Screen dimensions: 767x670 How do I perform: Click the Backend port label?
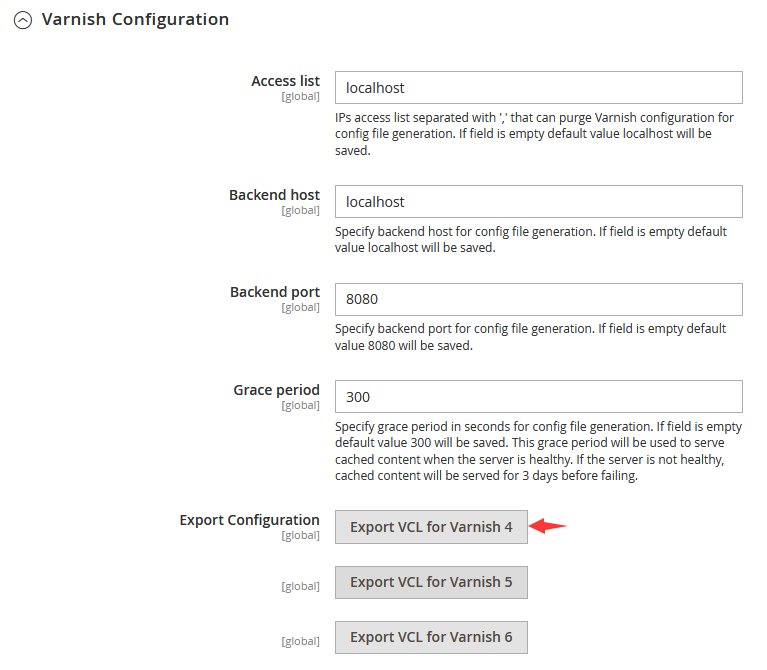pyautogui.click(x=274, y=292)
